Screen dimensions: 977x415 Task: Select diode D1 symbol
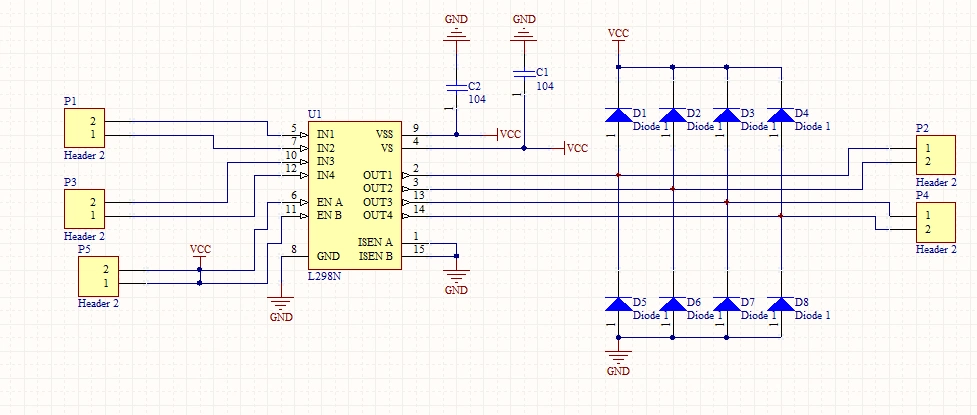pyautogui.click(x=618, y=115)
